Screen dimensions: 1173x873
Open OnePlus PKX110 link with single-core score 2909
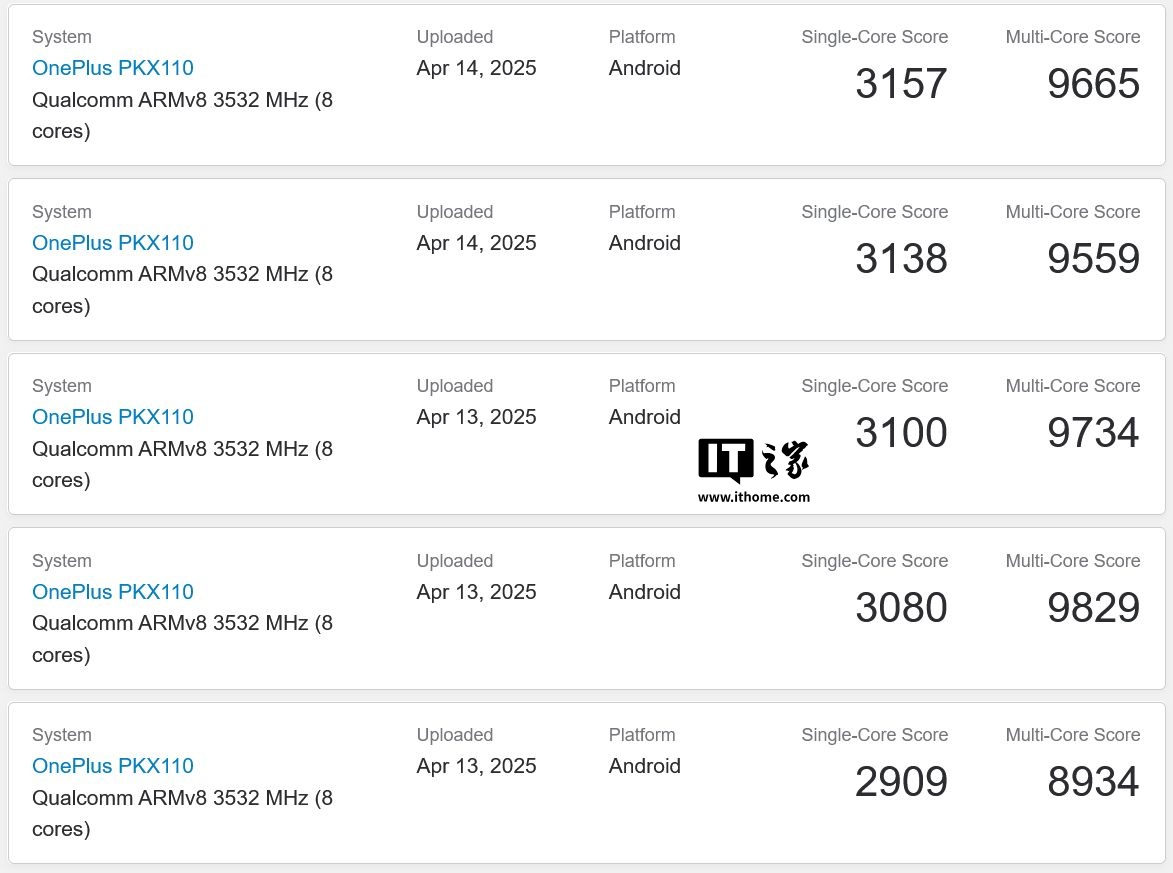point(113,766)
